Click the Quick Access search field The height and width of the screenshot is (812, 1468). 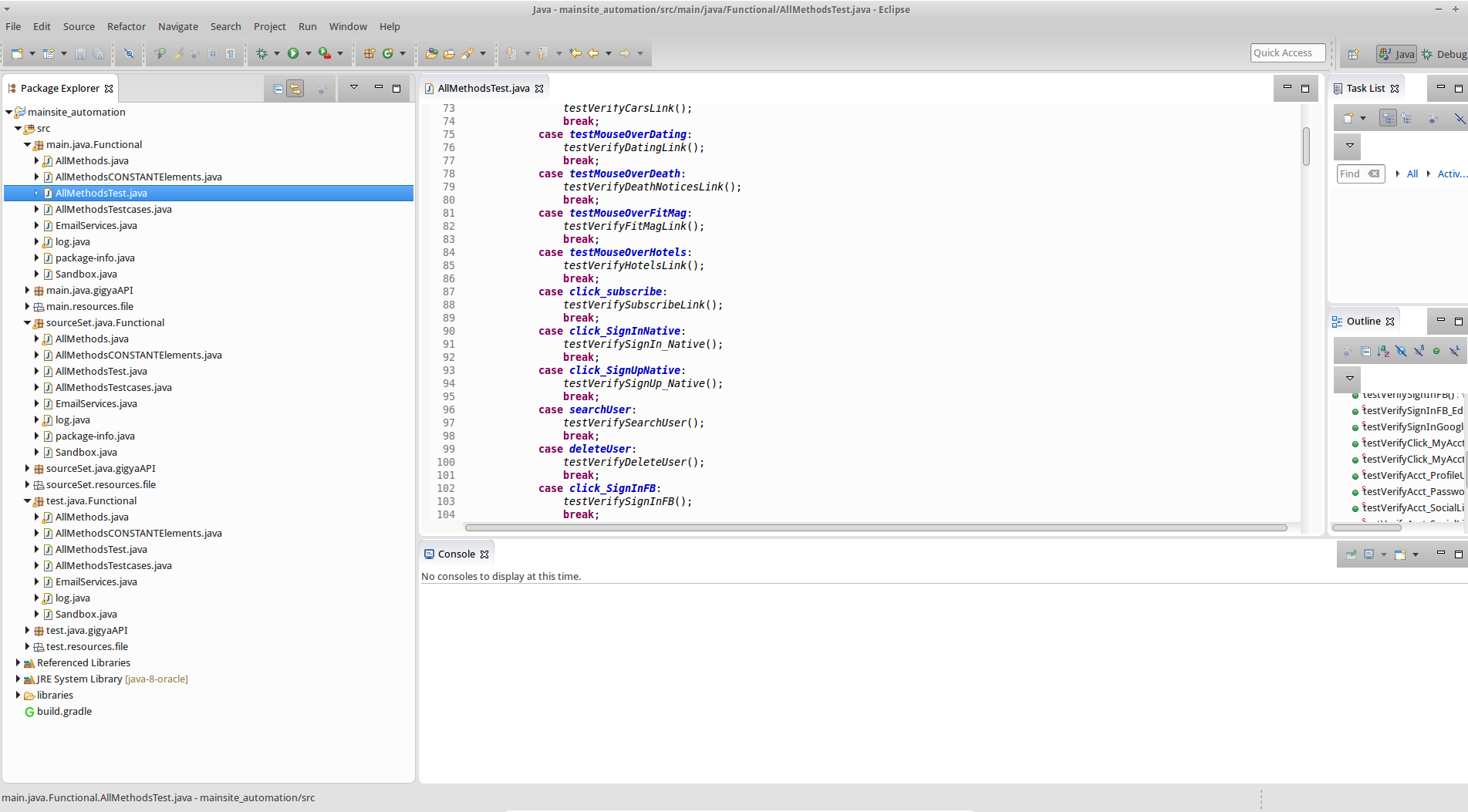(x=1287, y=52)
